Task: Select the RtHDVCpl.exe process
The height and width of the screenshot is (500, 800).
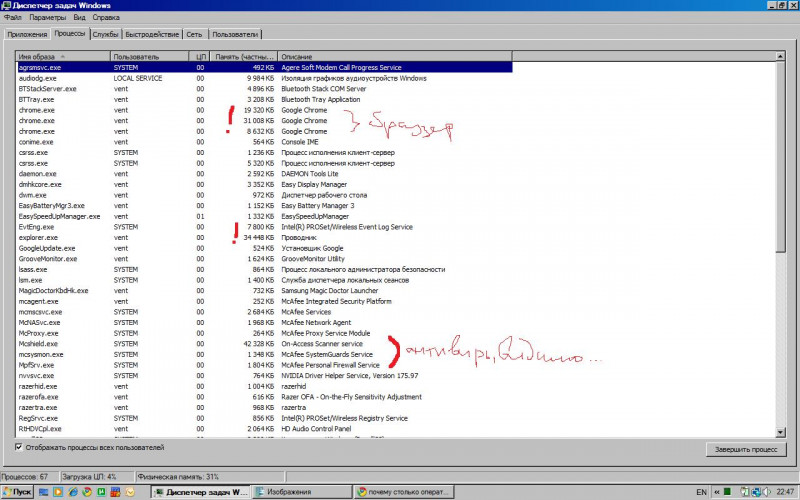Action: point(264,429)
